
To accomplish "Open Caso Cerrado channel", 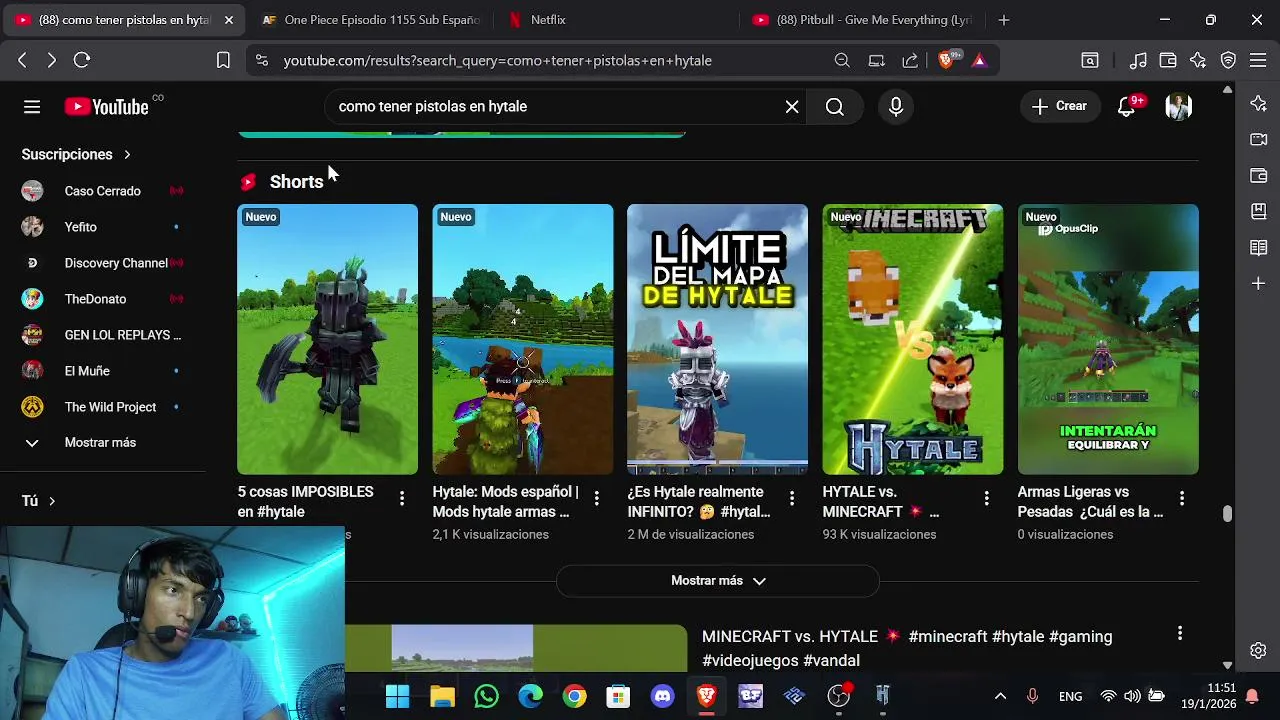I will [x=103, y=191].
